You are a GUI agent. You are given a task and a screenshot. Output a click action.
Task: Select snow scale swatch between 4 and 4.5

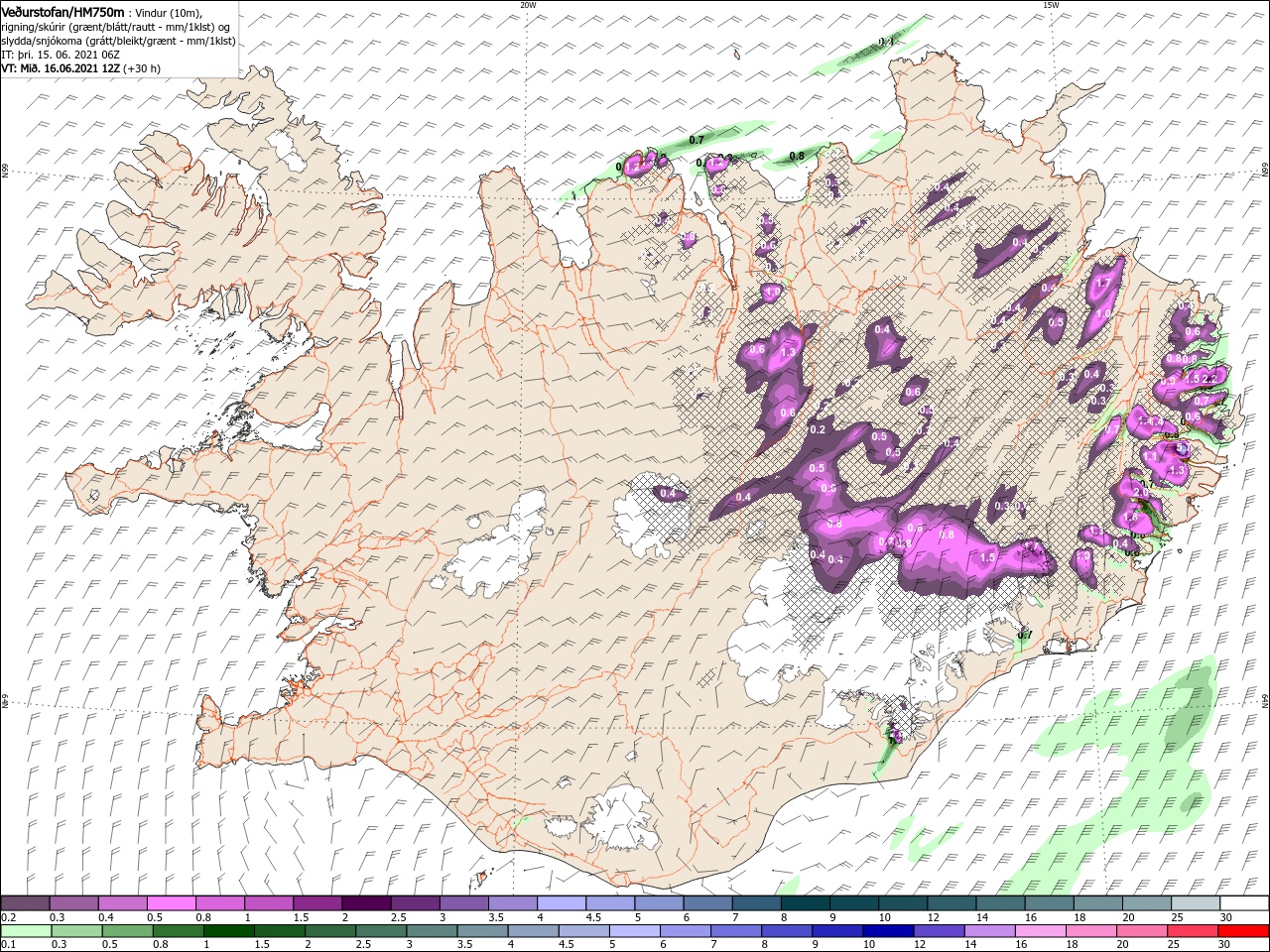562,903
